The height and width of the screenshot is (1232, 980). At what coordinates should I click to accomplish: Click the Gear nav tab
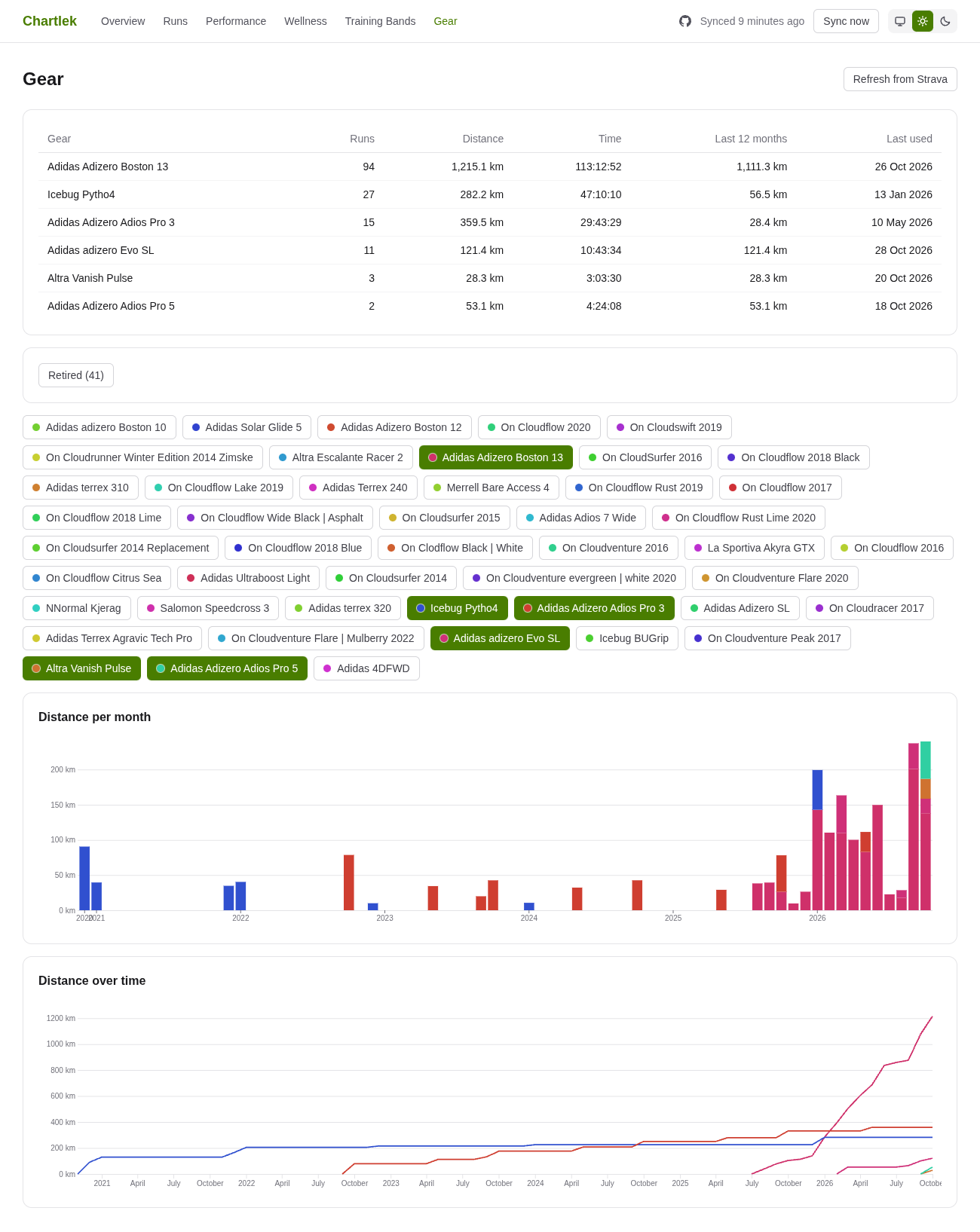446,21
